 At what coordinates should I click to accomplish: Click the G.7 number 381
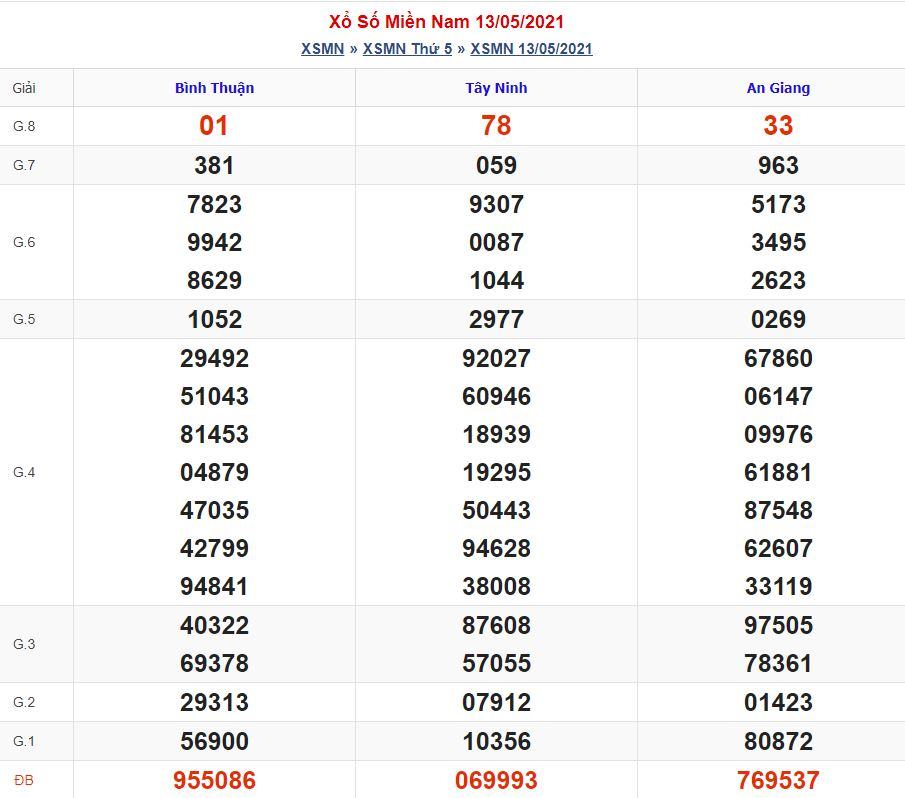point(214,166)
